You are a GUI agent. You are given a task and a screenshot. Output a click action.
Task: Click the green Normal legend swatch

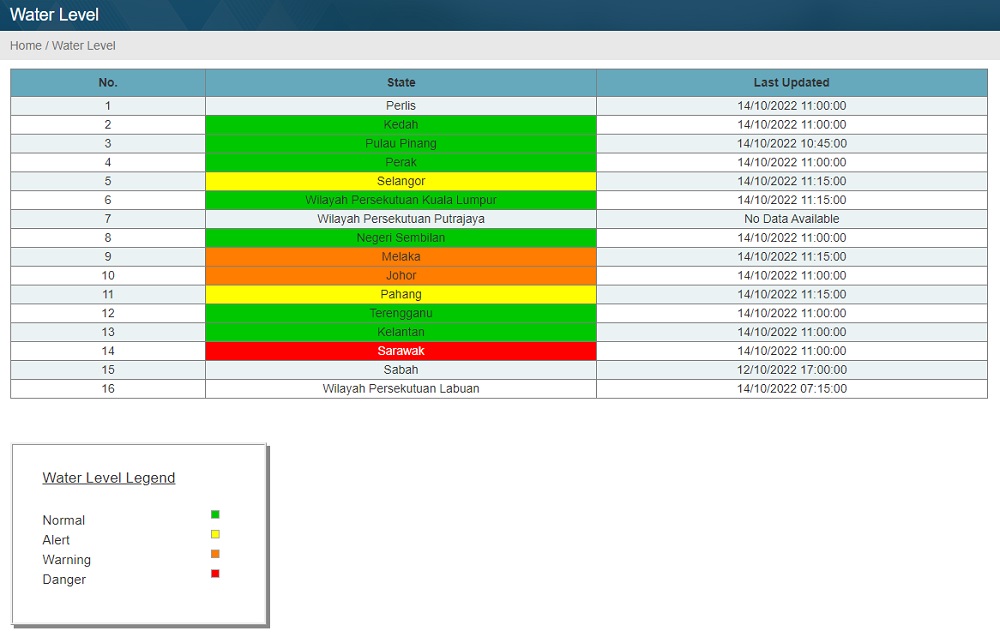tap(215, 515)
